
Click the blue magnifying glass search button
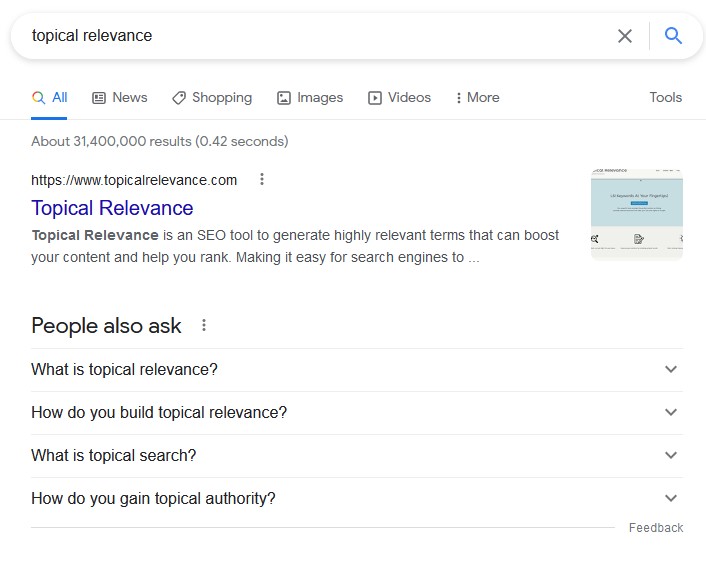pyautogui.click(x=673, y=36)
